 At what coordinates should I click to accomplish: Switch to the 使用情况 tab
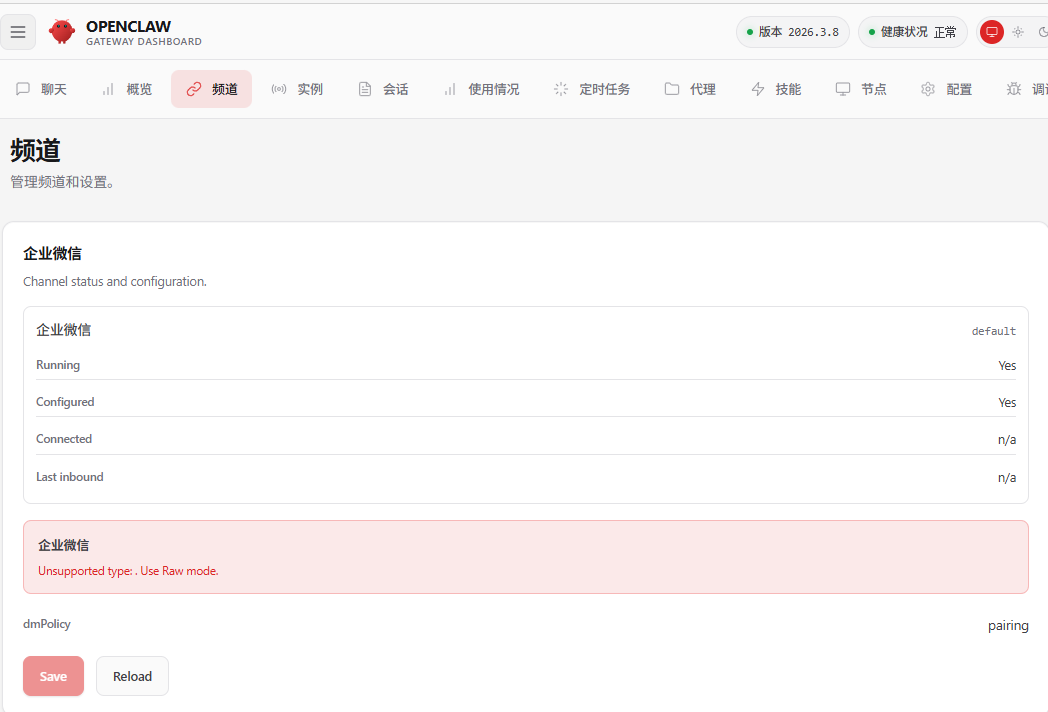pyautogui.click(x=481, y=89)
